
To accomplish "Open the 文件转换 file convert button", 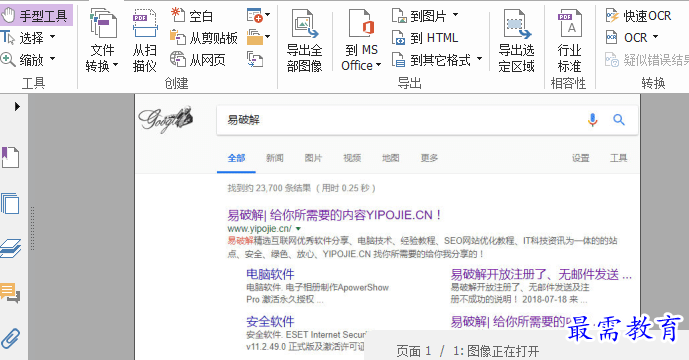I will tap(102, 40).
